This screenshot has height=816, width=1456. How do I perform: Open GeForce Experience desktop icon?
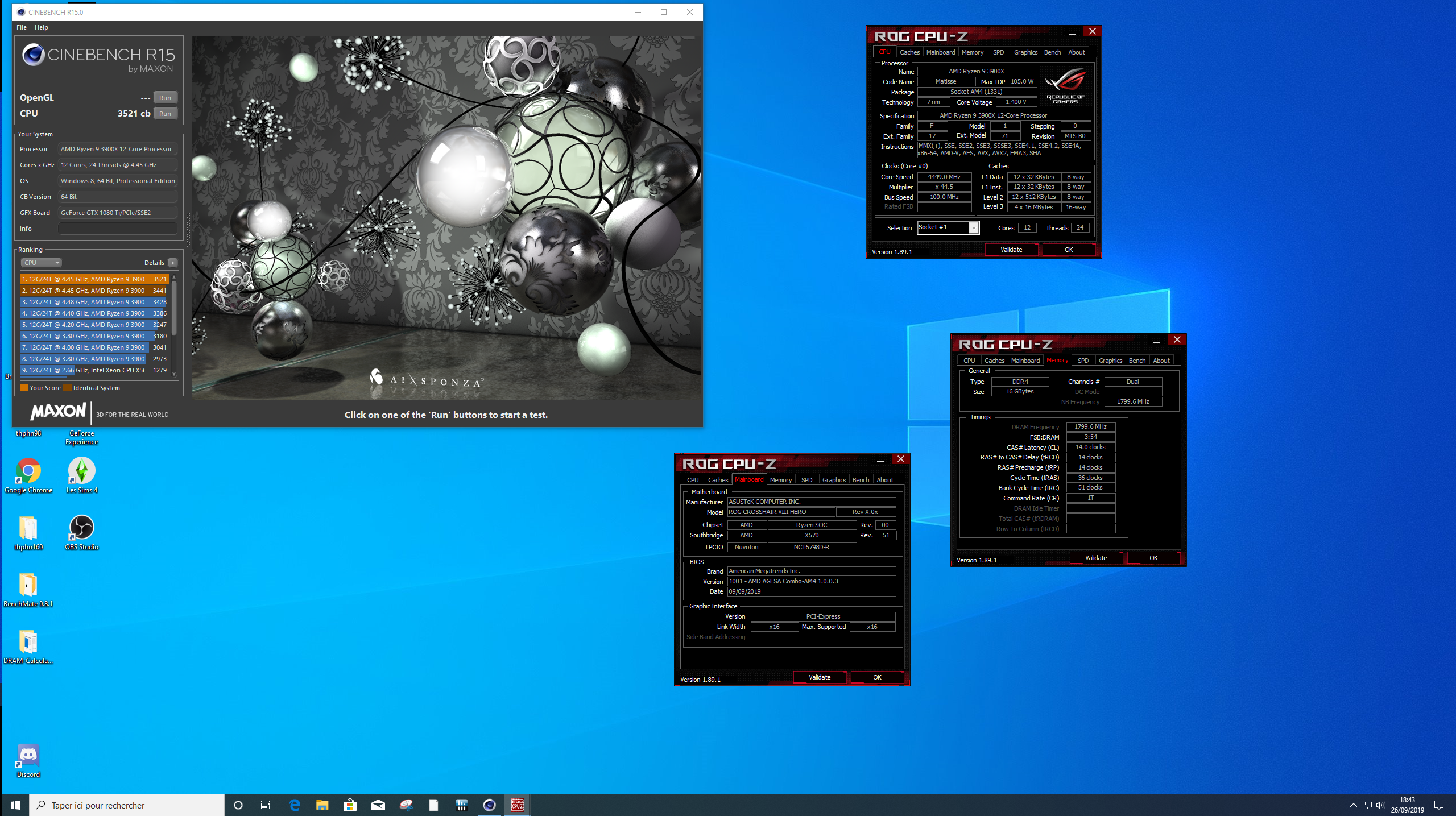point(81,437)
